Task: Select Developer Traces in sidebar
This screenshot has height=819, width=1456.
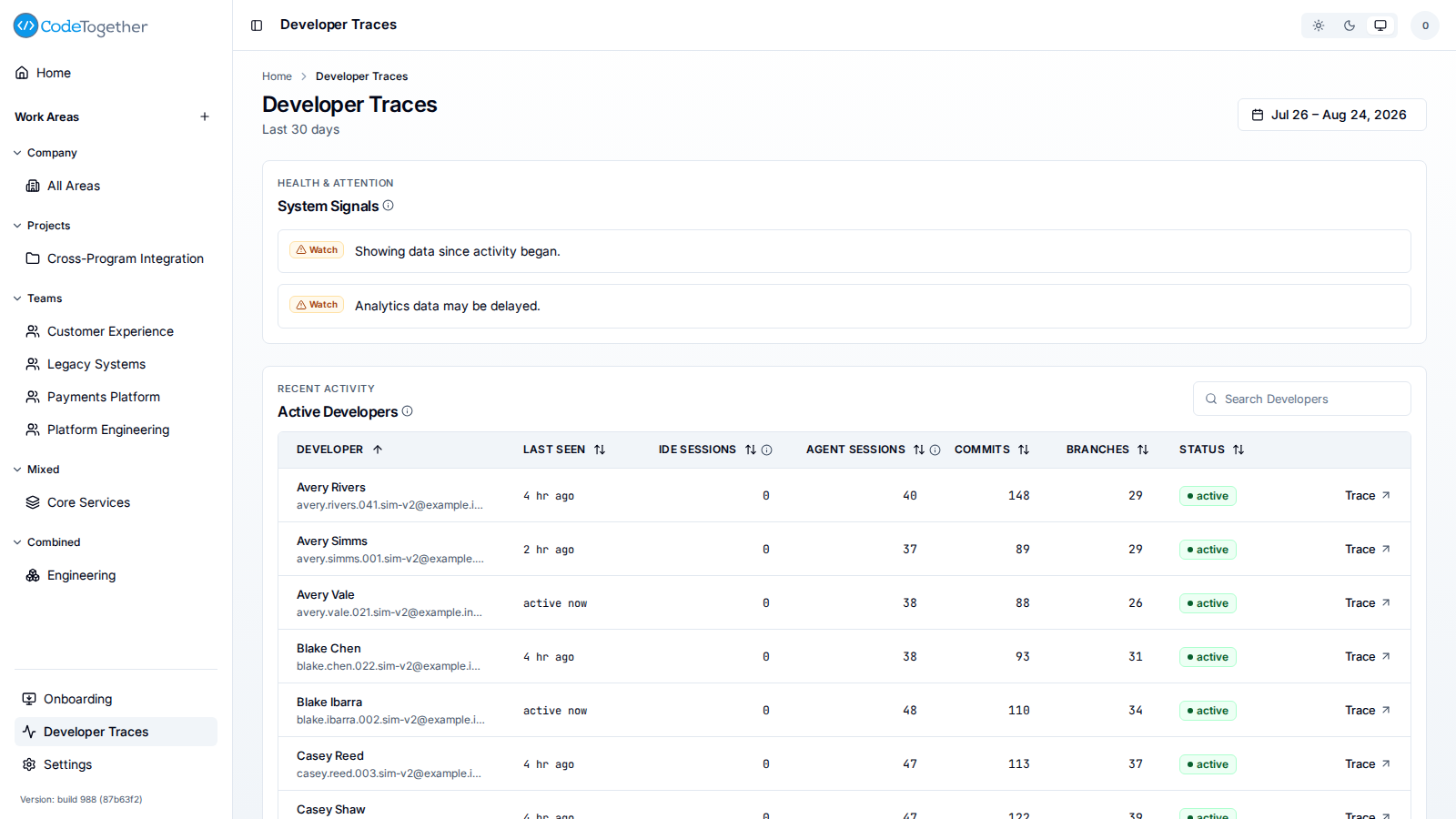Action: point(116,732)
